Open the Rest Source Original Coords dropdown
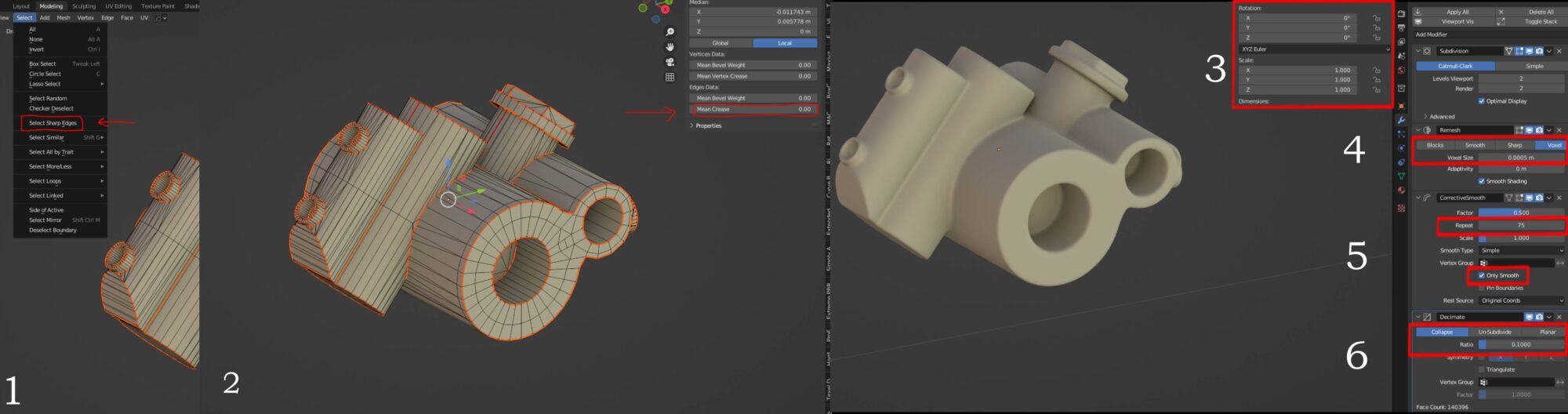This screenshot has height=414, width=1568. tap(1521, 300)
